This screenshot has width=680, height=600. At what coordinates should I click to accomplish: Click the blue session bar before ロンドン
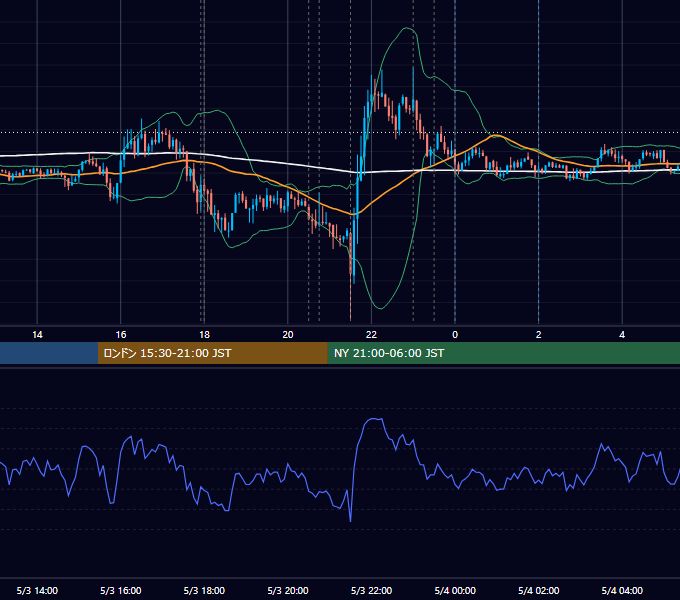pos(49,353)
